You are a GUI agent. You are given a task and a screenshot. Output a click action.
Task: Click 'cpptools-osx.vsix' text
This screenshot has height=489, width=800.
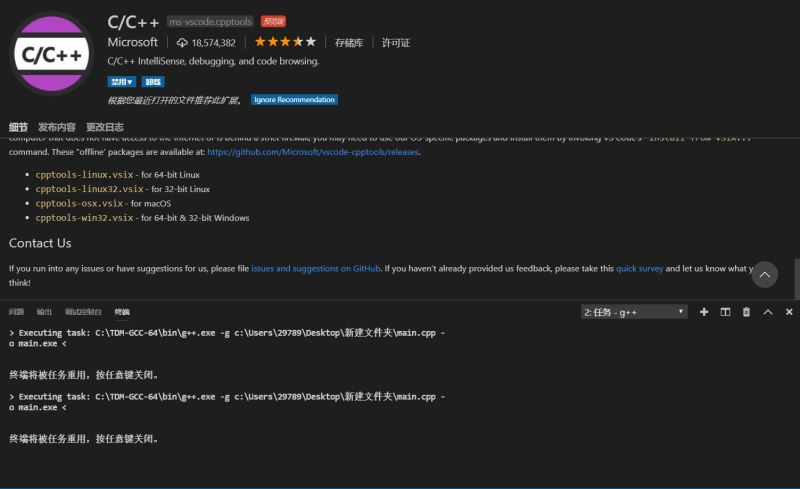[x=79, y=203]
